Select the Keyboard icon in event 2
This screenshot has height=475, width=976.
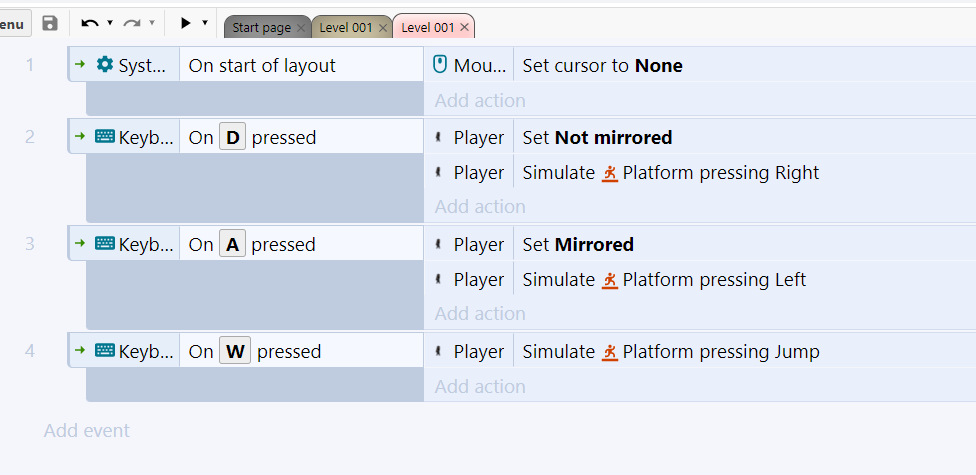pos(105,136)
